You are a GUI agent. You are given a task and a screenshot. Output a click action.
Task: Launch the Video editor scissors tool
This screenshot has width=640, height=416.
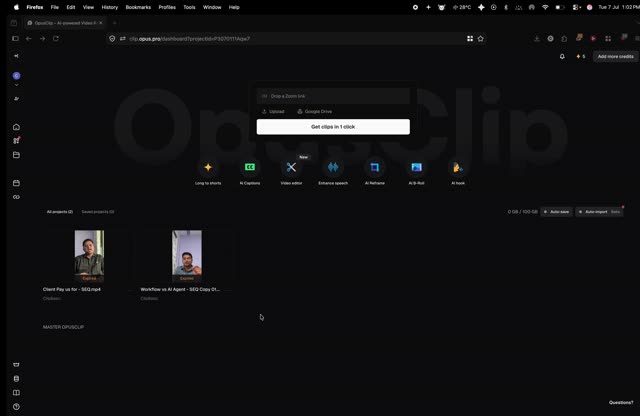(x=291, y=167)
